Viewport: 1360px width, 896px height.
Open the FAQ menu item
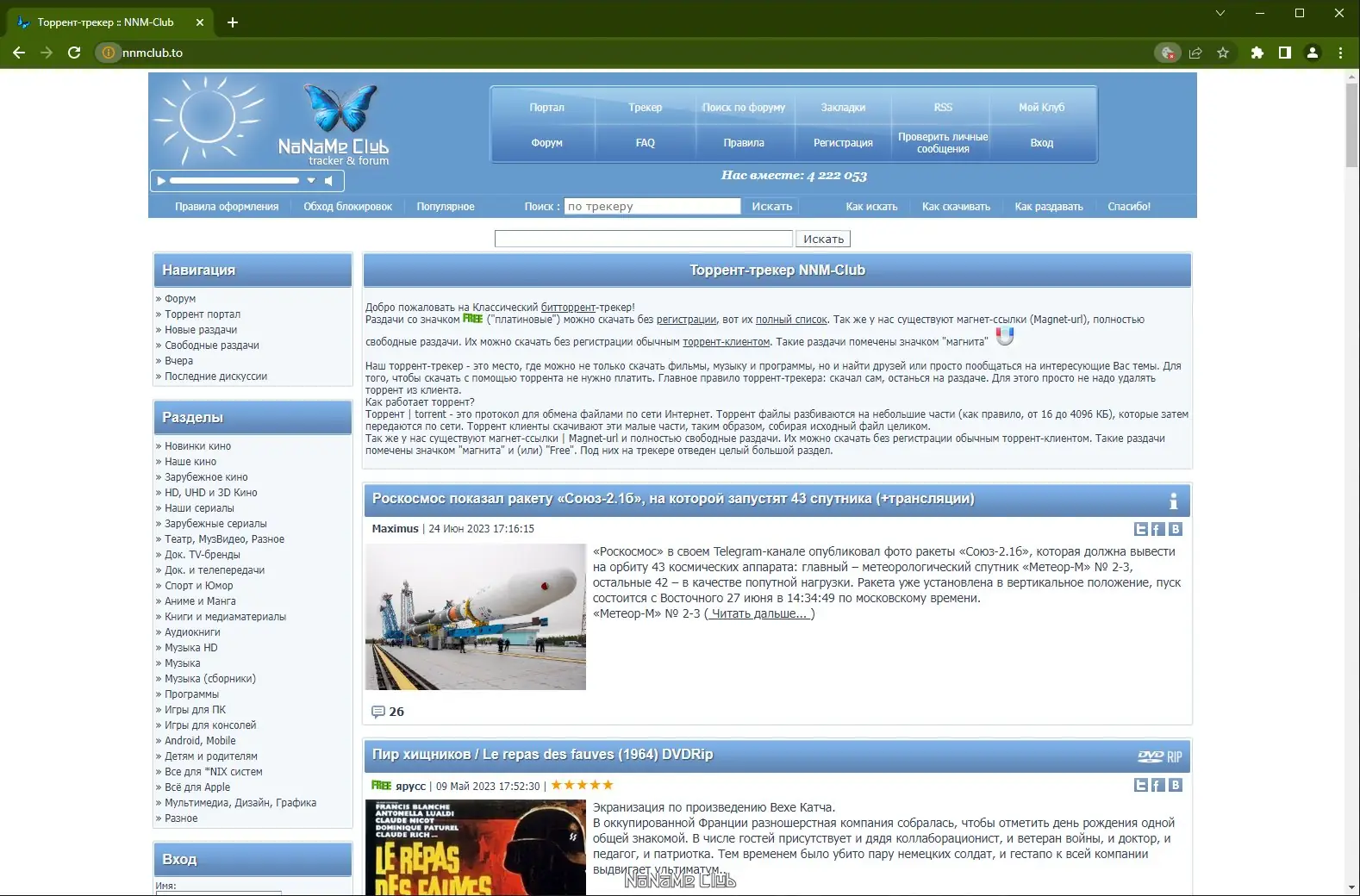(646, 143)
